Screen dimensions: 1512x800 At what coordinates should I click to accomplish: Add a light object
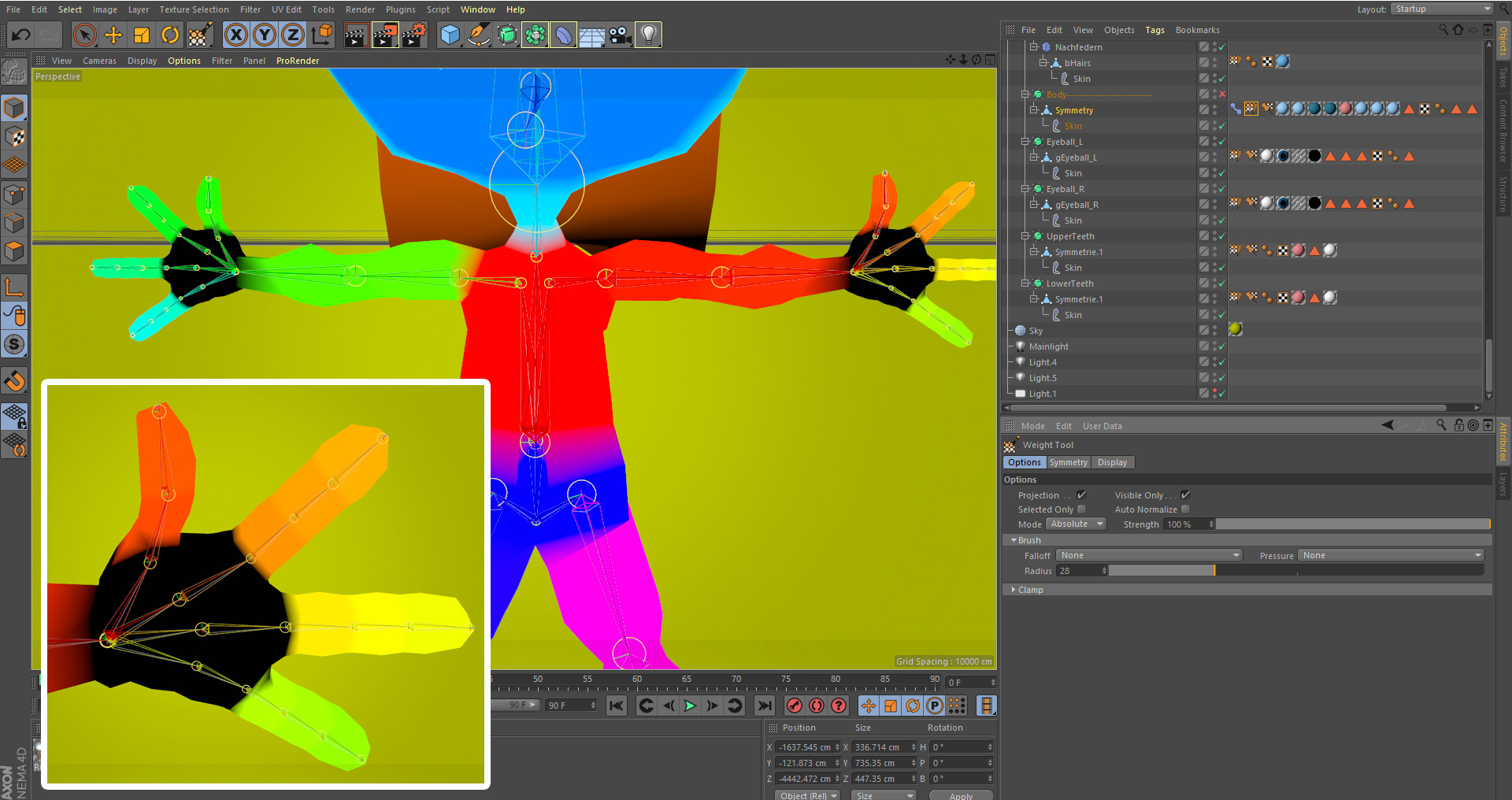pos(648,35)
